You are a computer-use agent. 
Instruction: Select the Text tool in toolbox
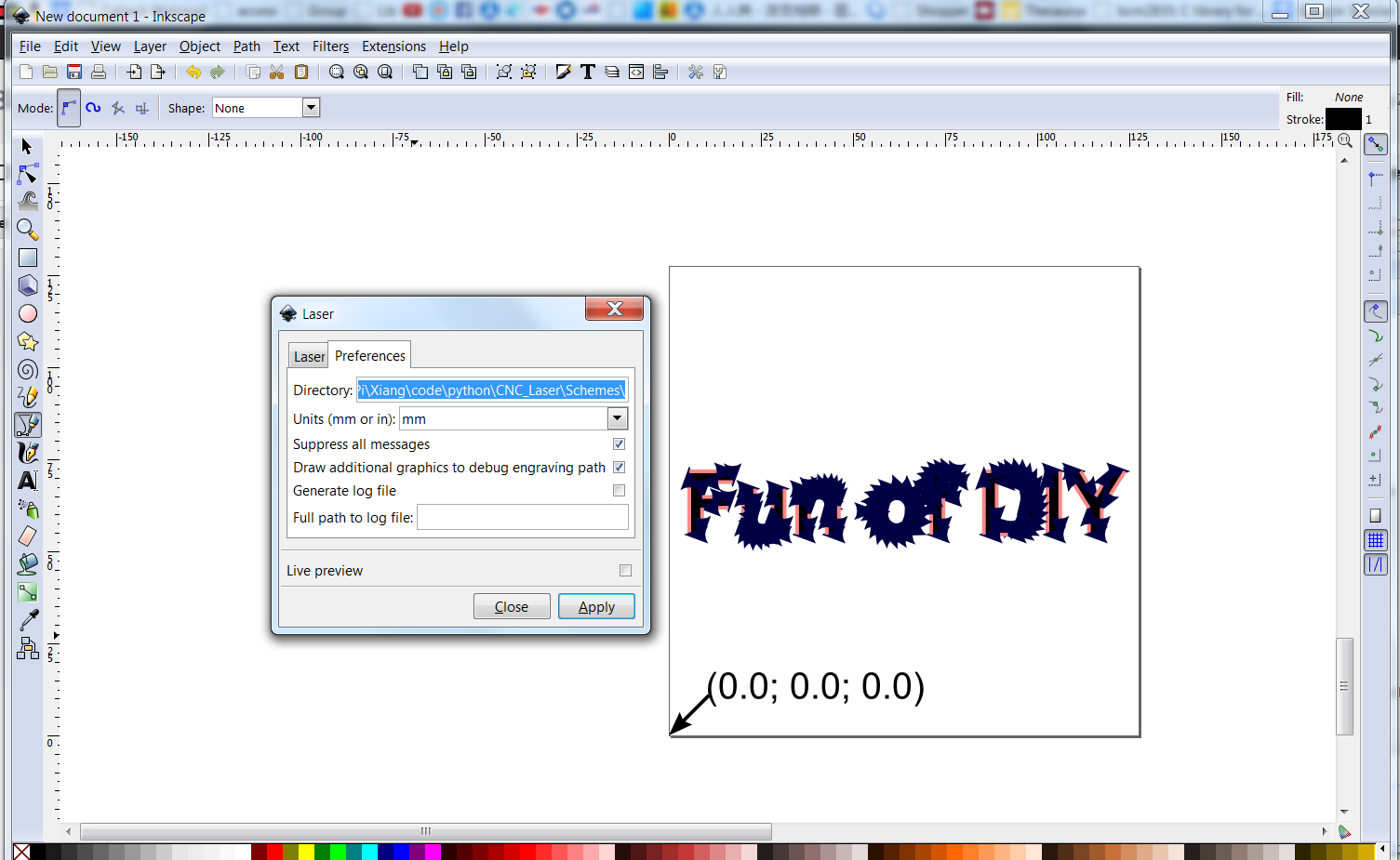(28, 481)
